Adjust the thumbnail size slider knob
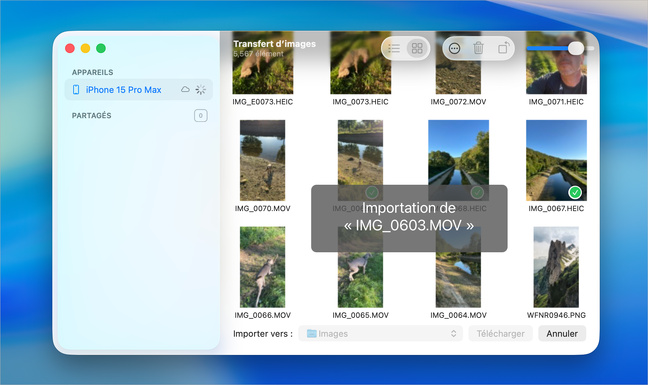The image size is (648, 385). (x=575, y=48)
